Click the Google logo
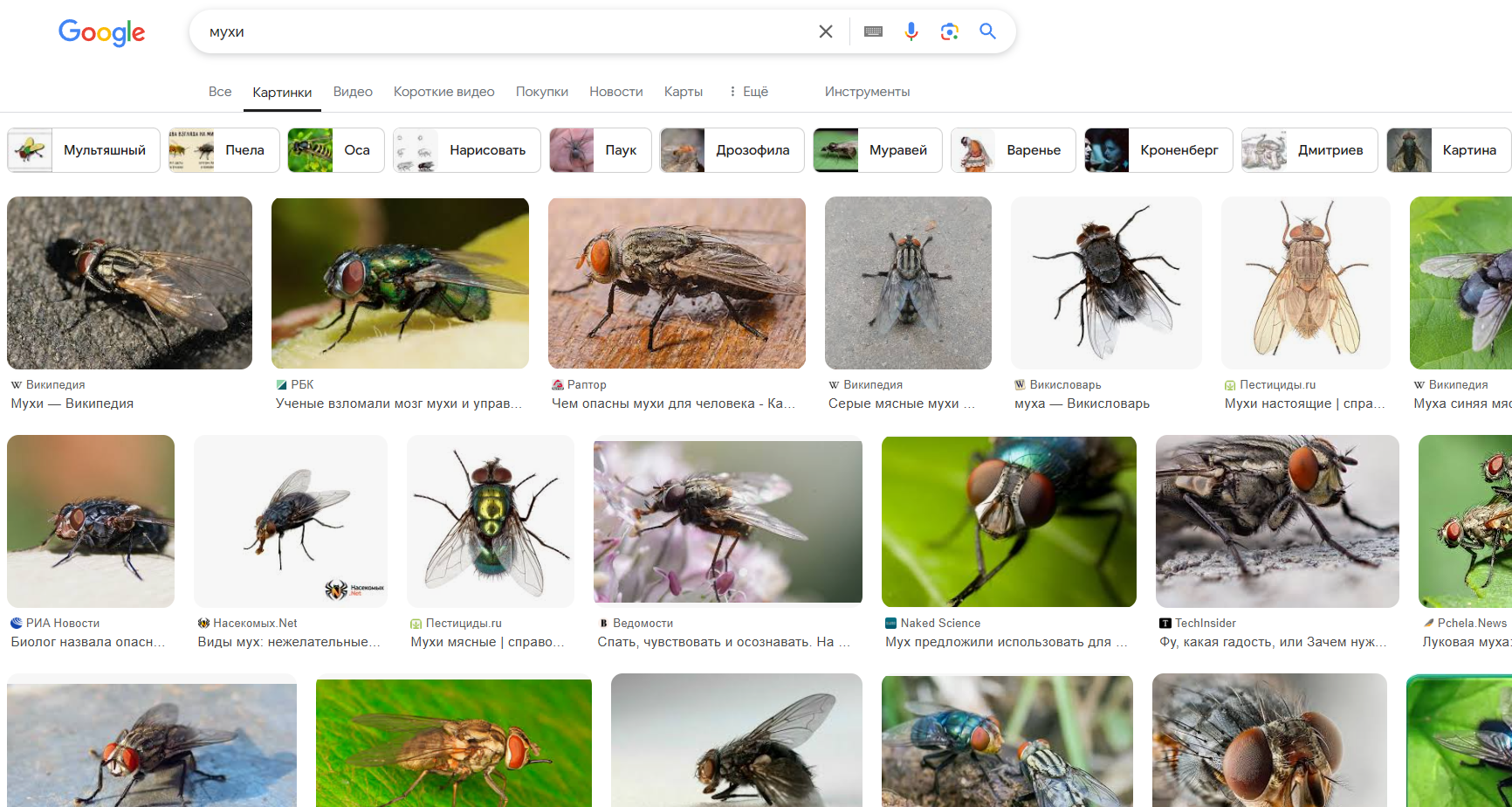The image size is (1512, 807). click(x=101, y=32)
